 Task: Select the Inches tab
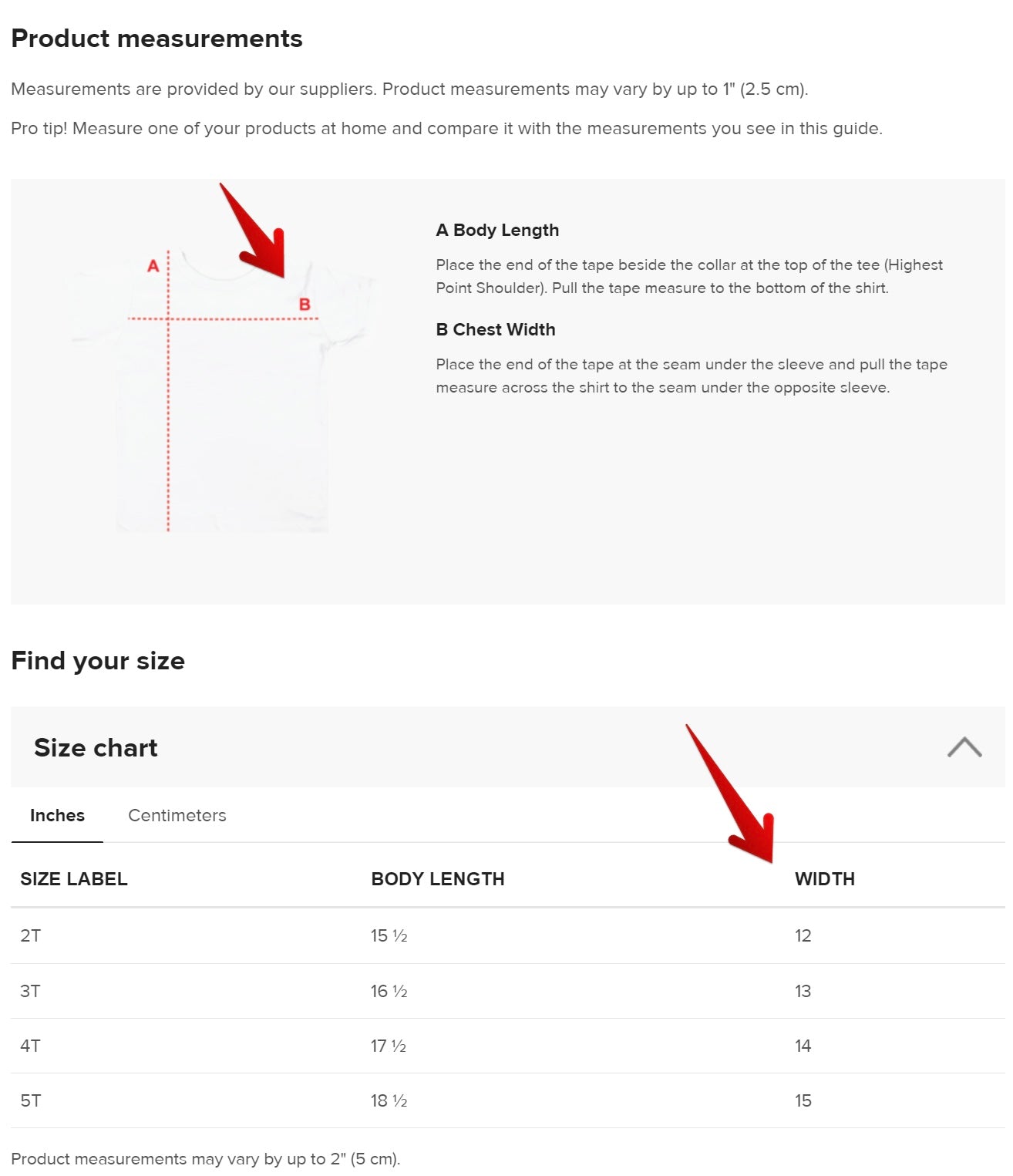(x=57, y=815)
